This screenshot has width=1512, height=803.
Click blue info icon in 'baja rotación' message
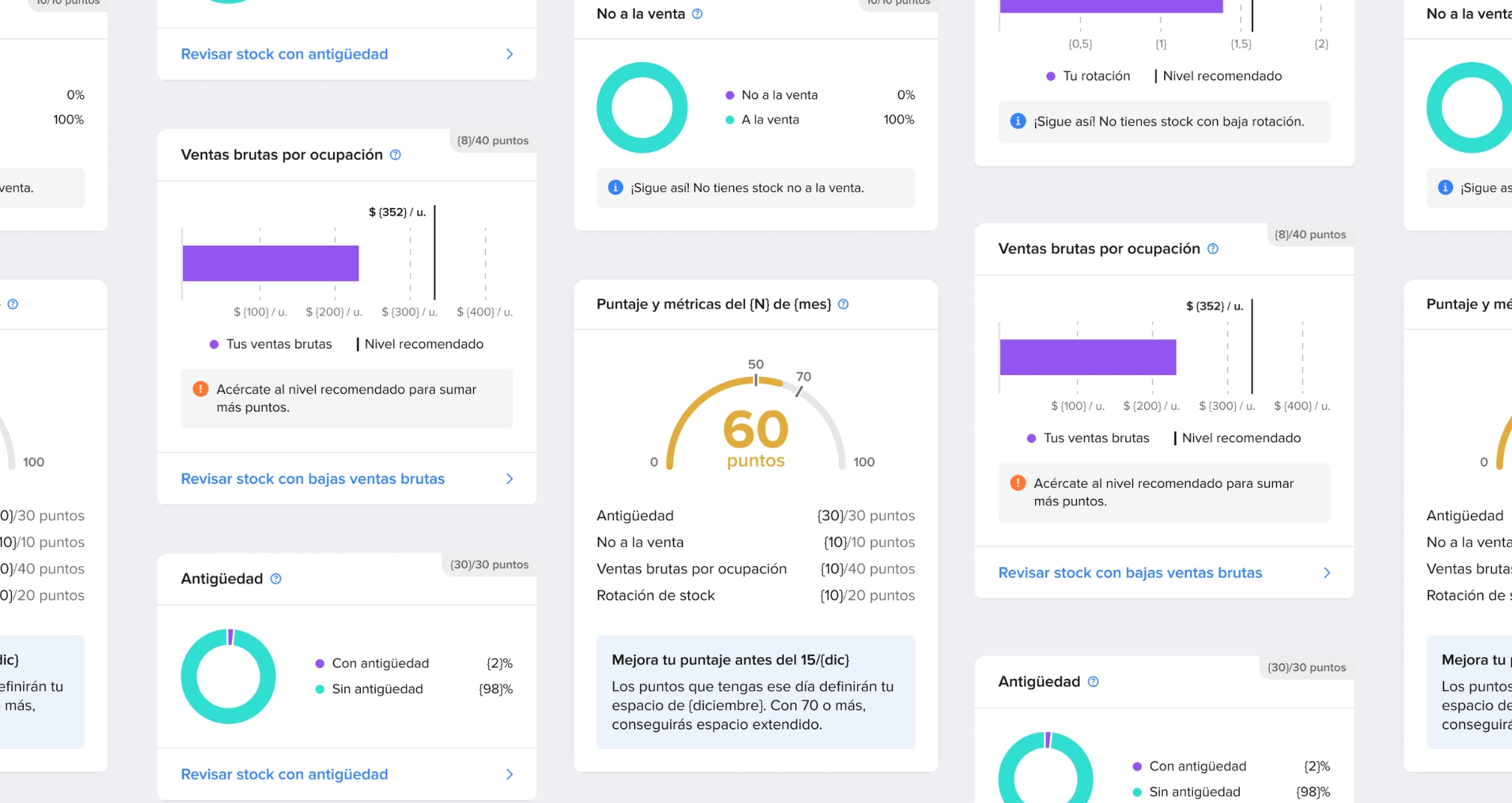[x=1017, y=121]
